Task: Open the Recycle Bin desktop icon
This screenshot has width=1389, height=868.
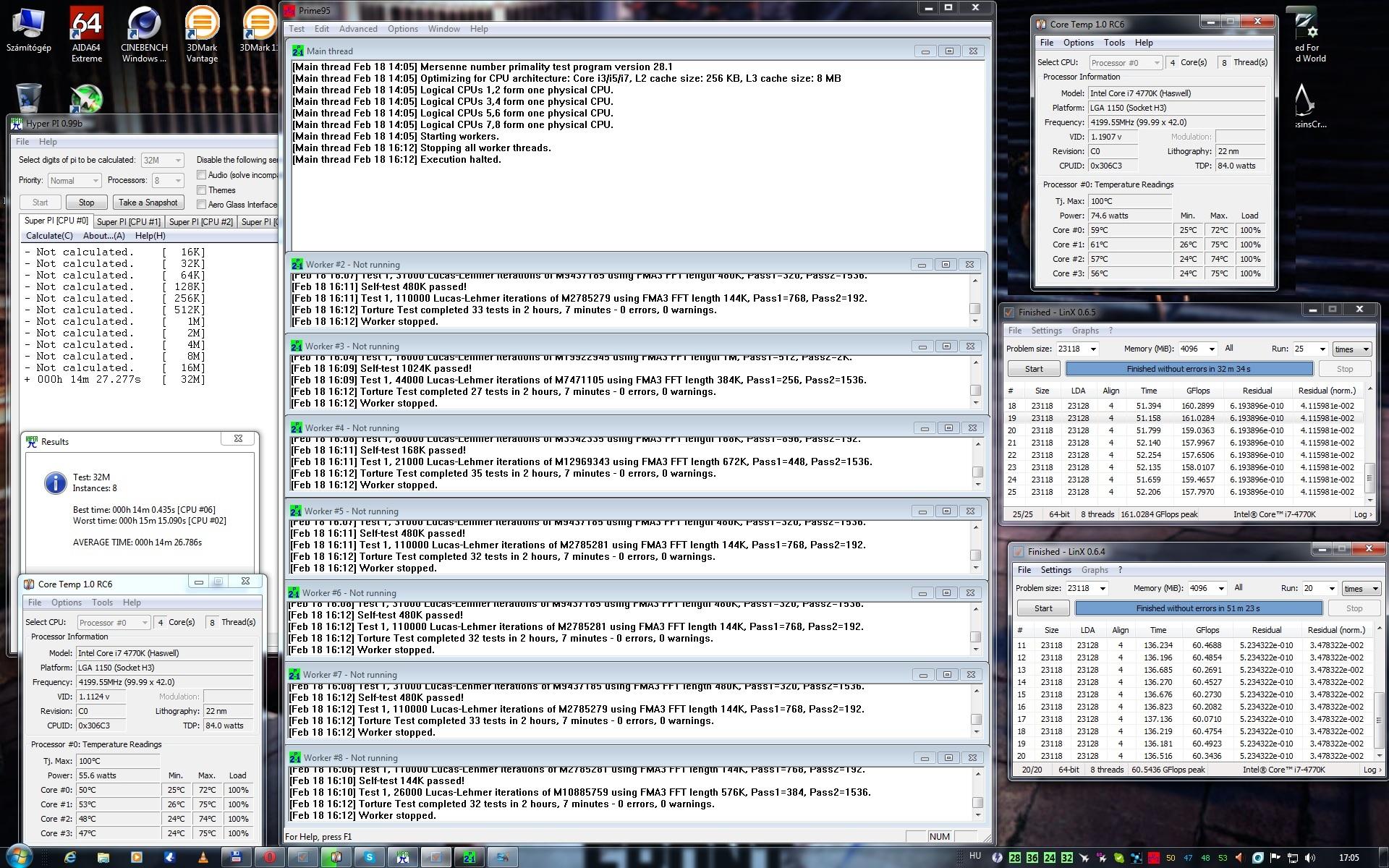Action: pyautogui.click(x=28, y=98)
